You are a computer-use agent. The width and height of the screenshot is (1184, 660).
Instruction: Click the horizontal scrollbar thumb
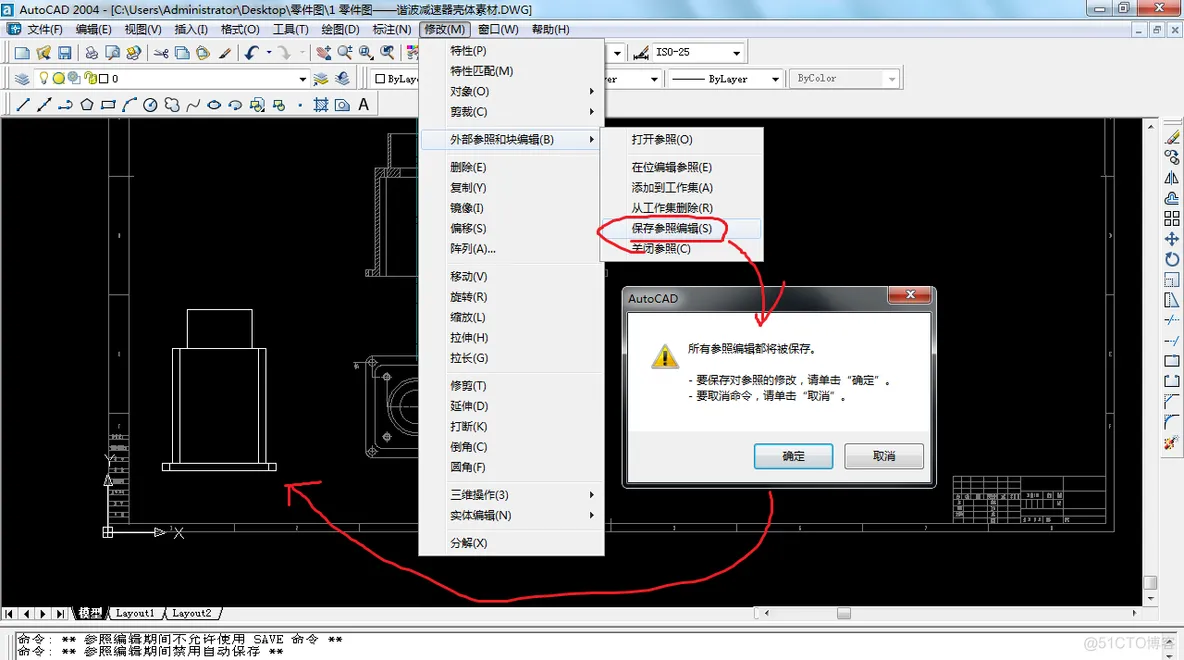(x=843, y=613)
